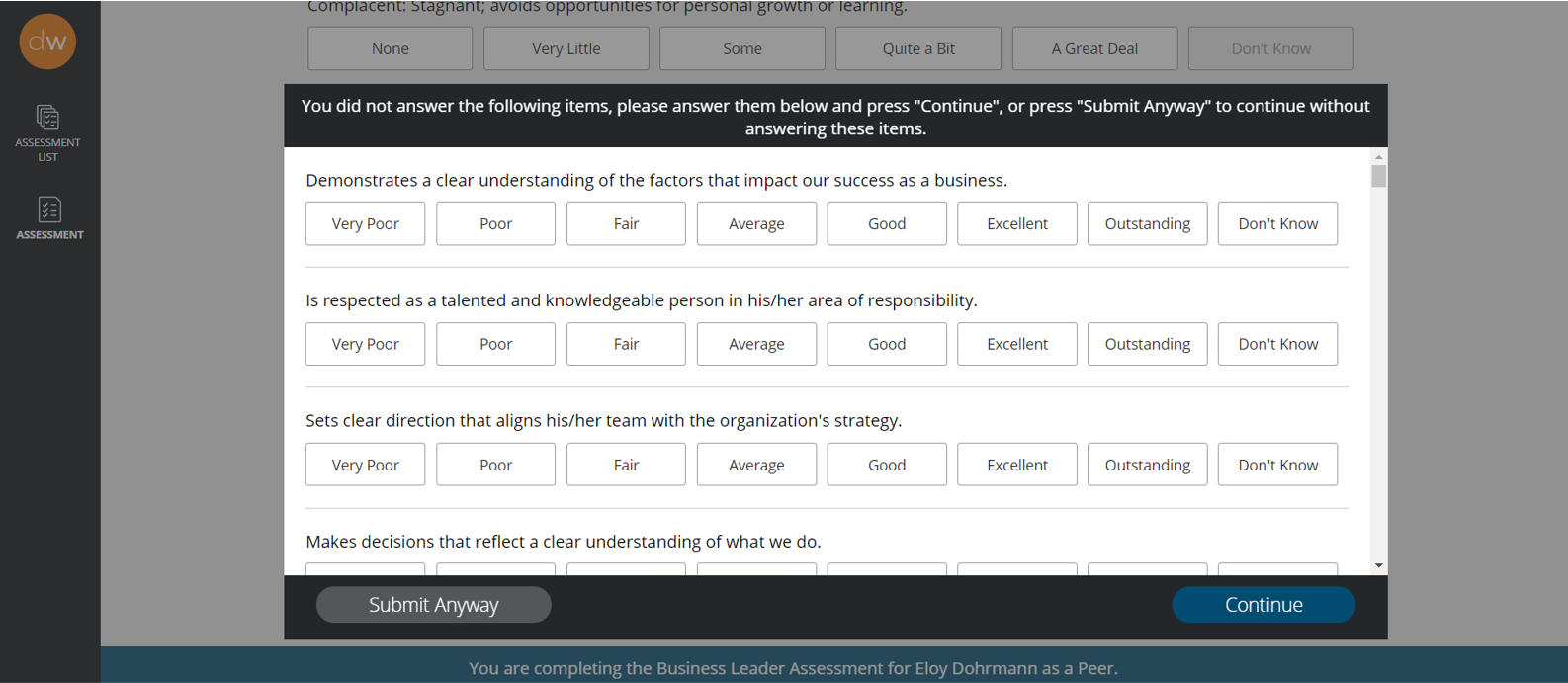Pick Don't Know for respected as talented

click(x=1277, y=344)
